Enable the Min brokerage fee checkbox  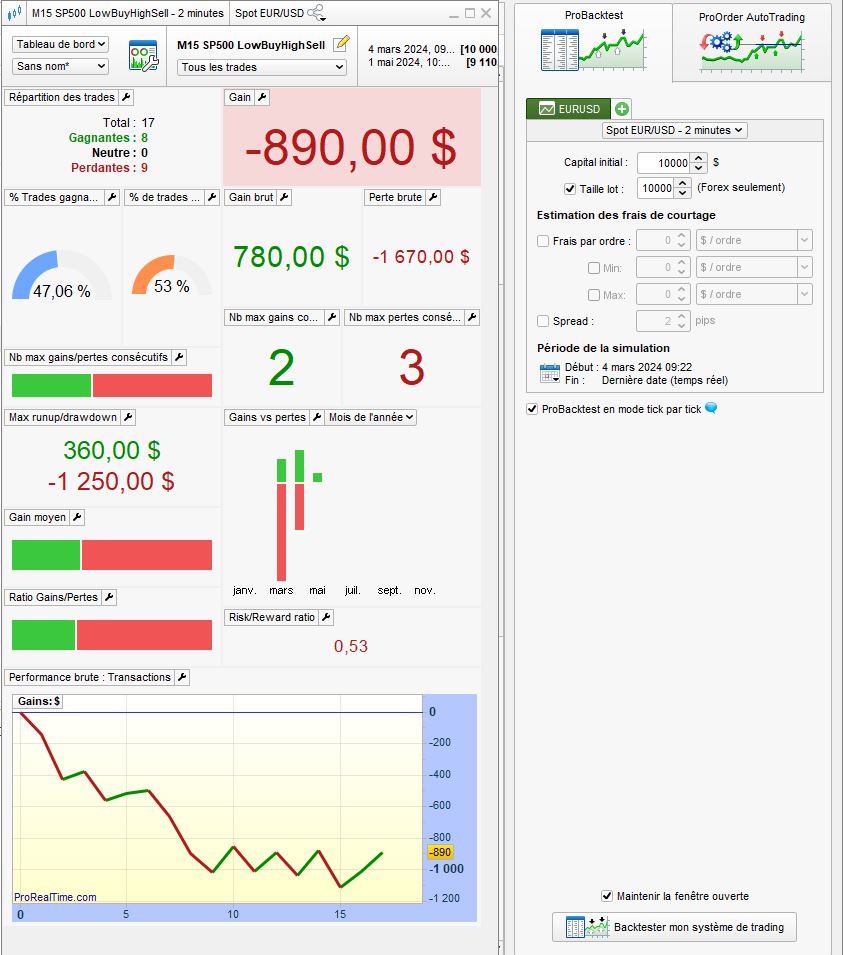click(x=594, y=268)
